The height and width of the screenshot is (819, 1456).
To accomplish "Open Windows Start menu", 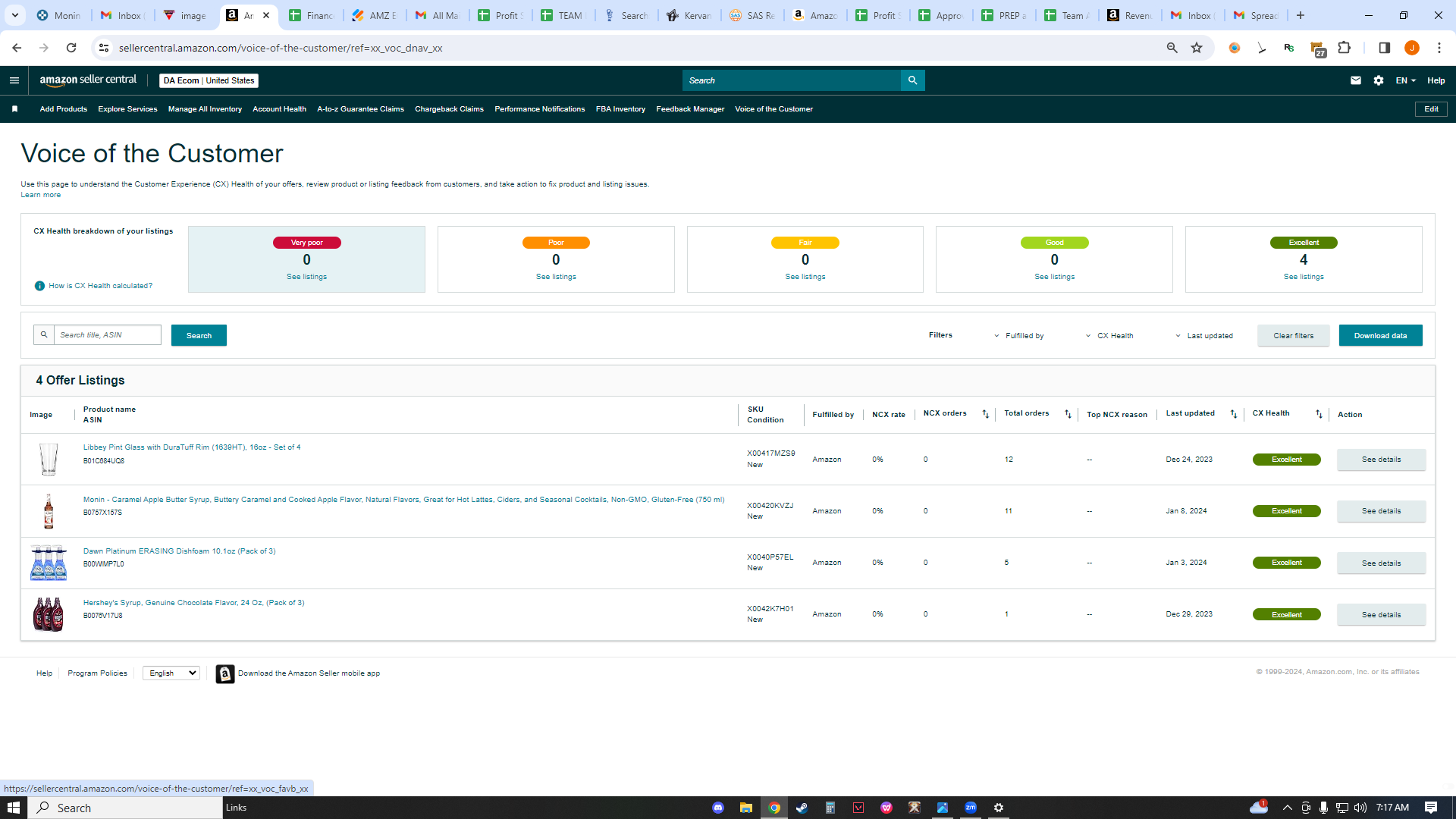I will click(x=14, y=808).
